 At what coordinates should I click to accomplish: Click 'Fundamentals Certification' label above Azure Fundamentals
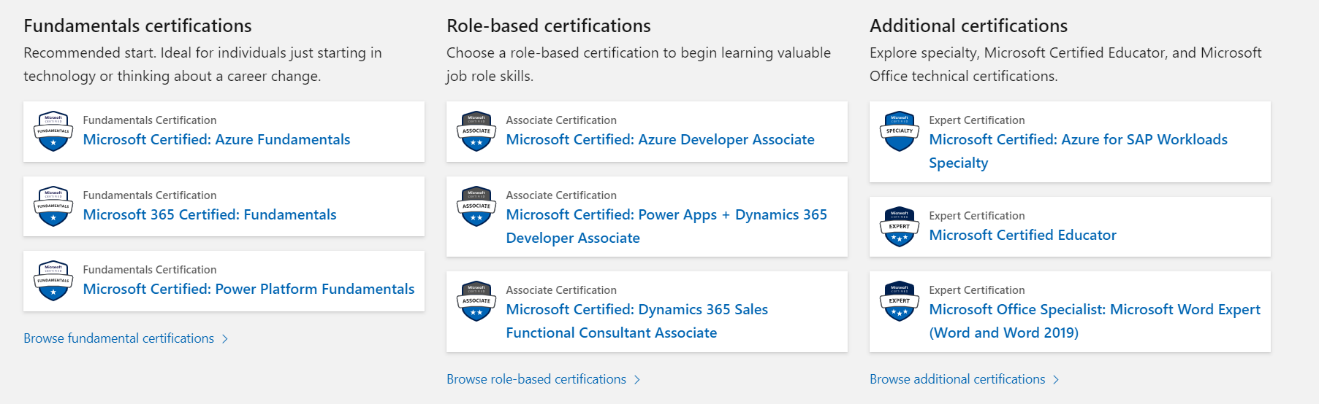(x=149, y=120)
